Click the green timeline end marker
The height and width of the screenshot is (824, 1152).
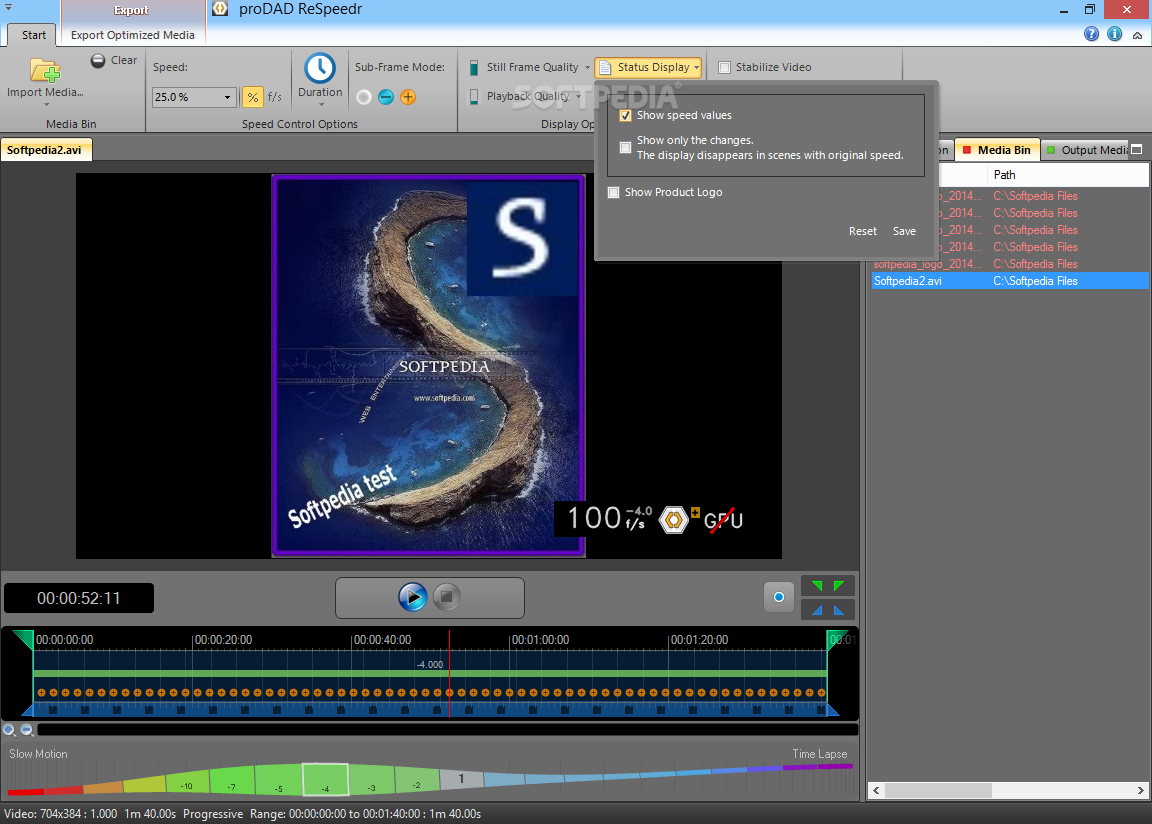click(837, 640)
